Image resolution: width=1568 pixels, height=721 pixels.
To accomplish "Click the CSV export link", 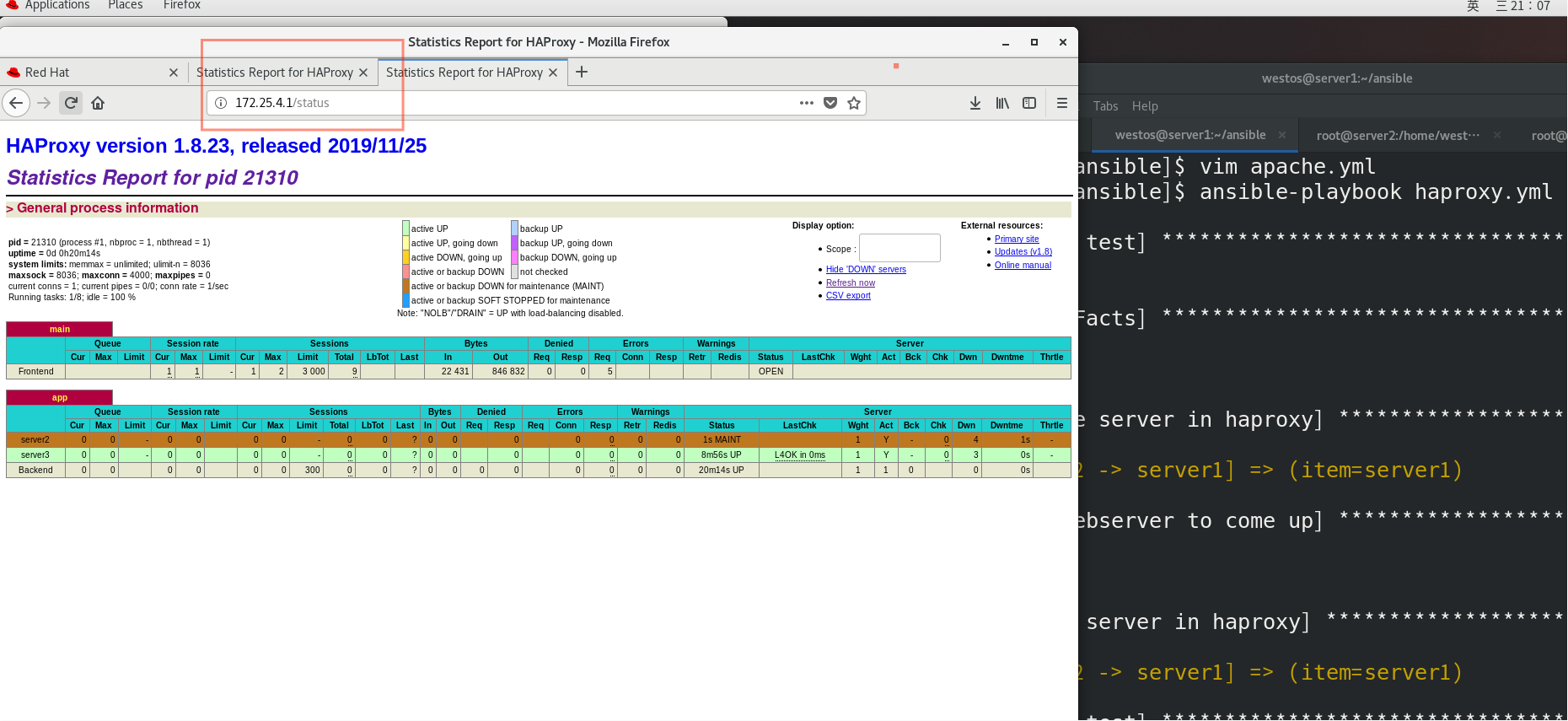I will [848, 295].
